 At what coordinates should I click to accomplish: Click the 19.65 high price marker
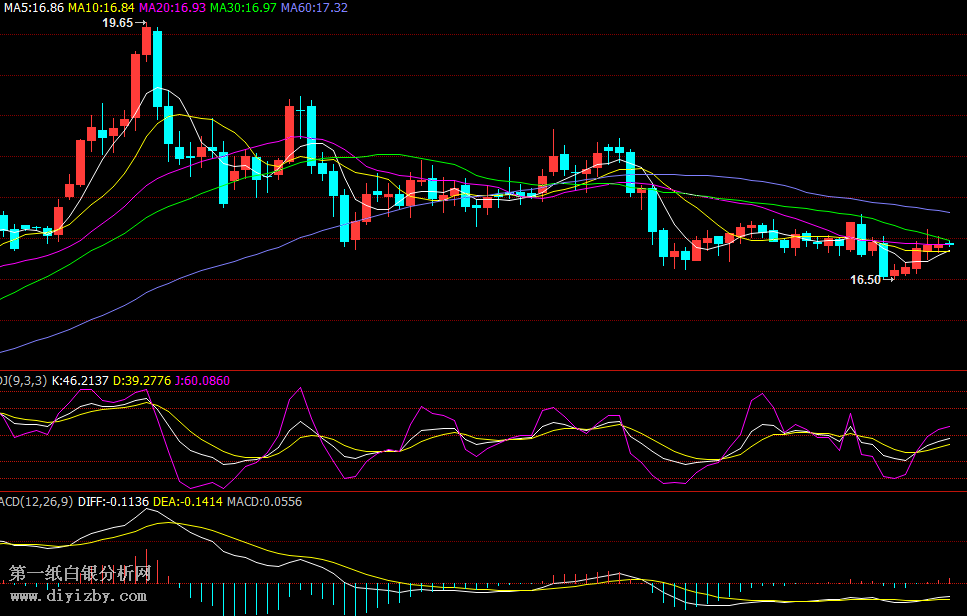(118, 22)
